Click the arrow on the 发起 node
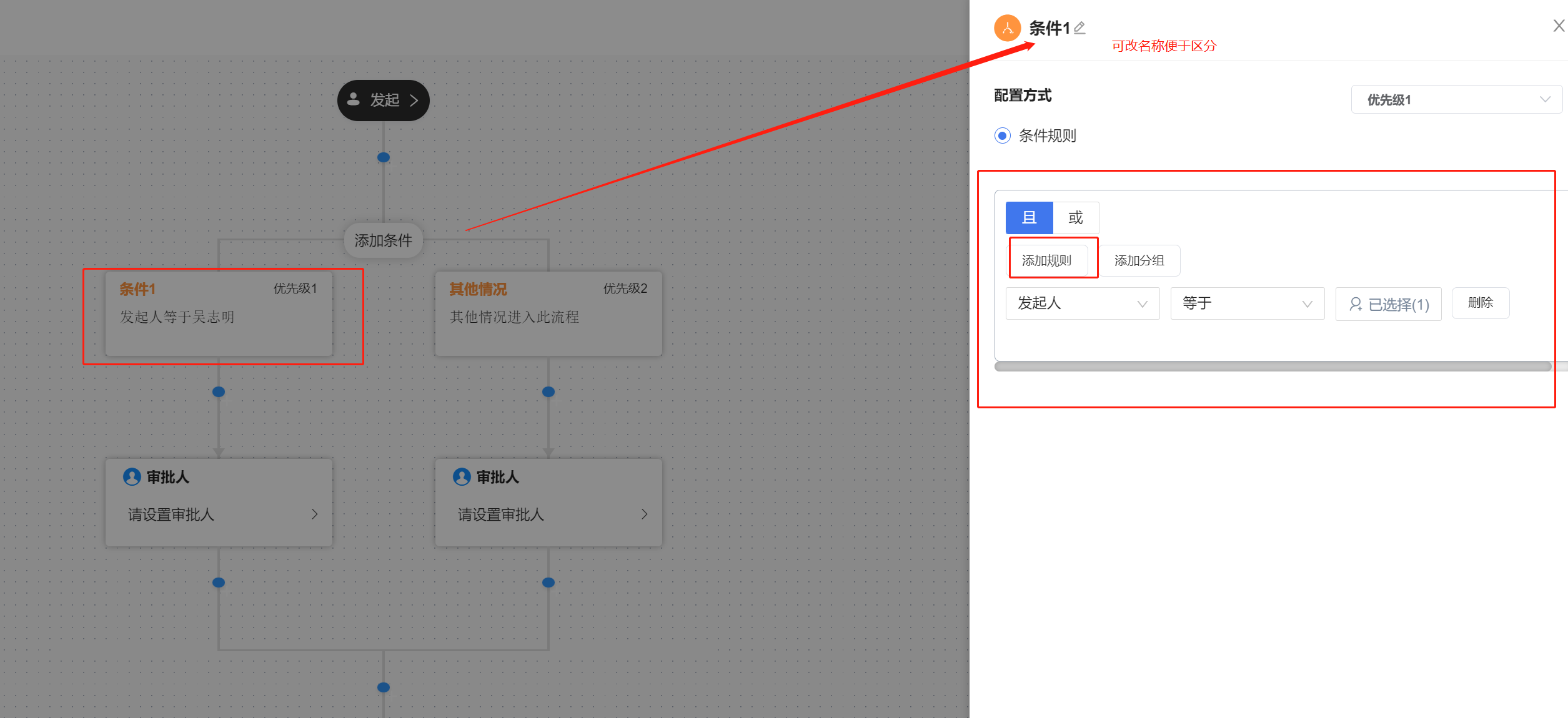 tap(414, 101)
